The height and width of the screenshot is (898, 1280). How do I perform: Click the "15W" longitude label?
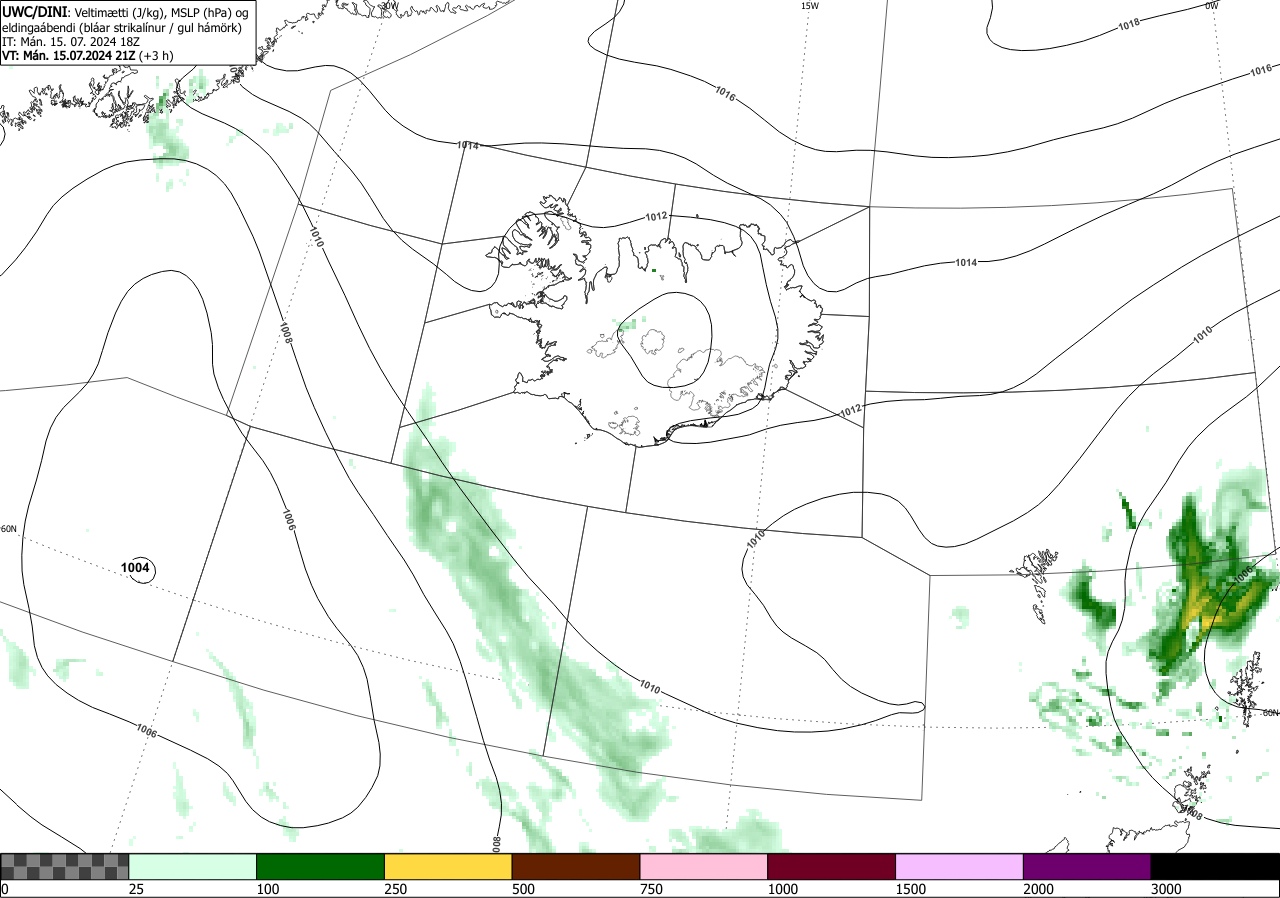coord(810,5)
